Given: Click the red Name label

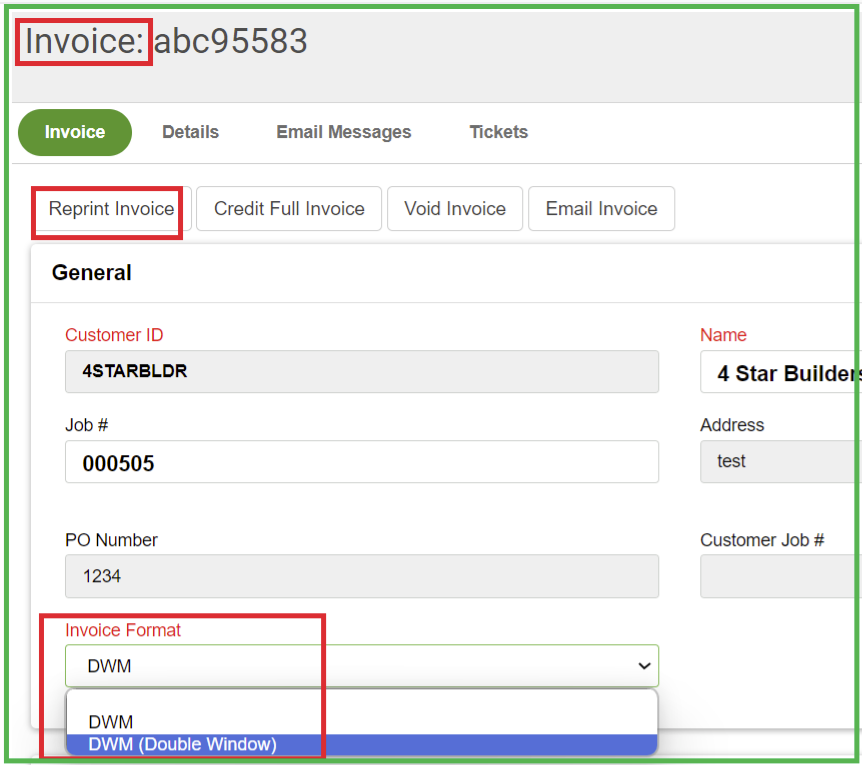Looking at the screenshot, I should [x=723, y=335].
